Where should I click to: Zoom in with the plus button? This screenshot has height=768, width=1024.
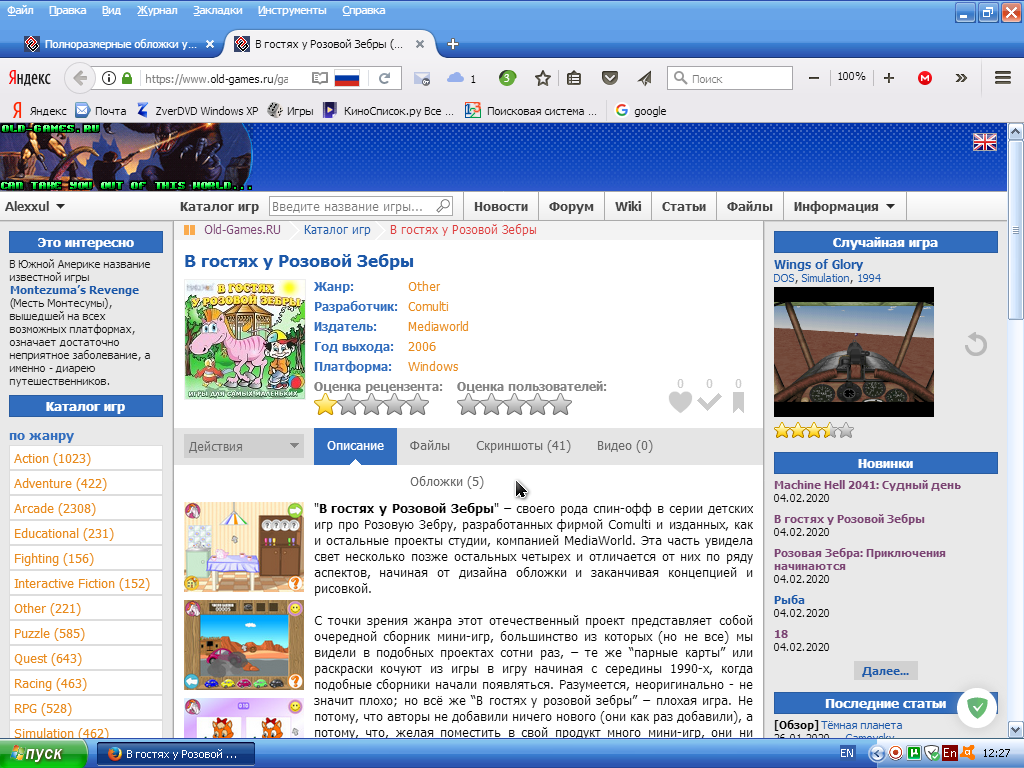889,78
